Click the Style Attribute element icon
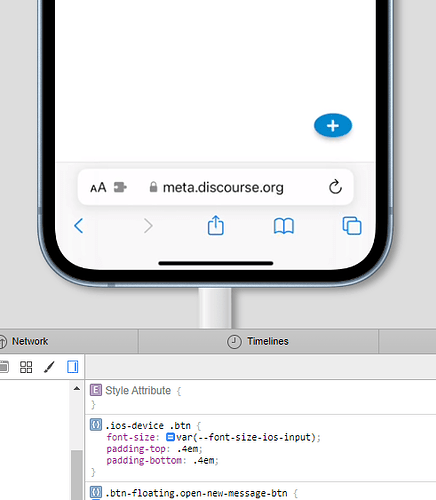The height and width of the screenshot is (500, 436). [x=96, y=390]
